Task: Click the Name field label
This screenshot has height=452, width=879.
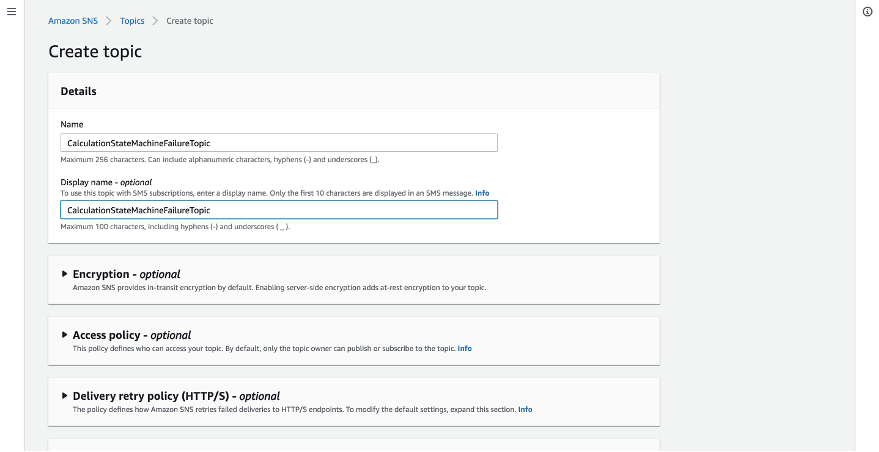Action: pos(72,124)
